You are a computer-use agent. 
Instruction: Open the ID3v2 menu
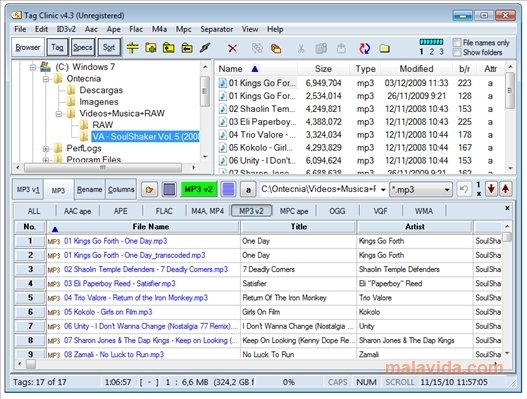coord(66,29)
